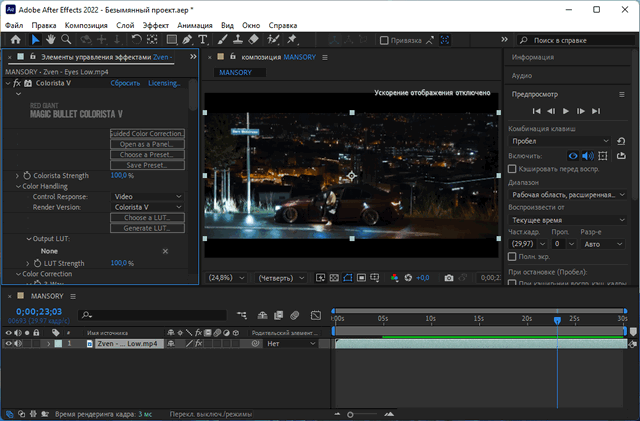Image resolution: width=640 pixels, height=421 pixels.
Task: Select the Hand tool
Action: (x=51, y=39)
